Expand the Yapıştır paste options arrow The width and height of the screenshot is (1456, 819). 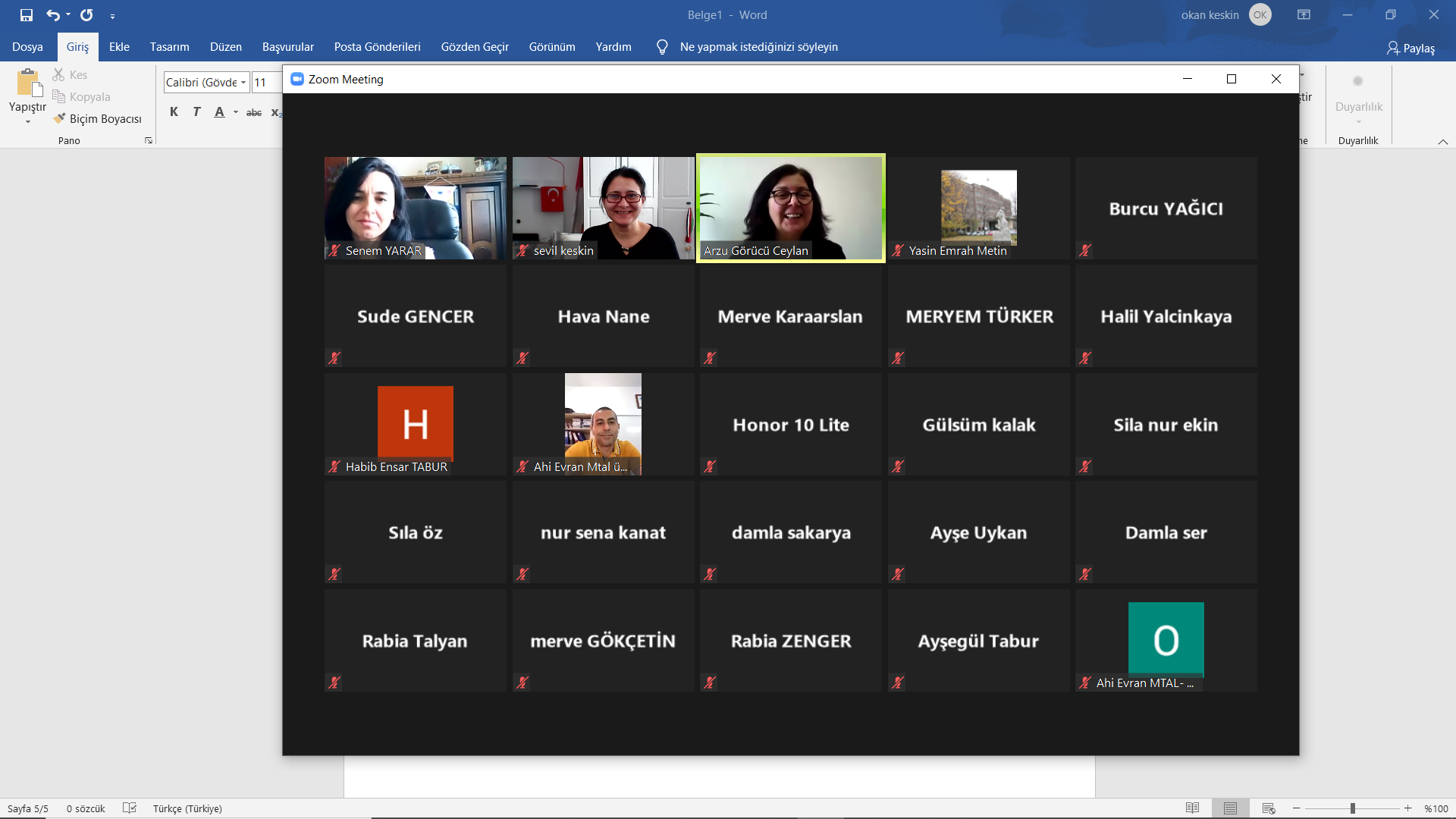(27, 121)
